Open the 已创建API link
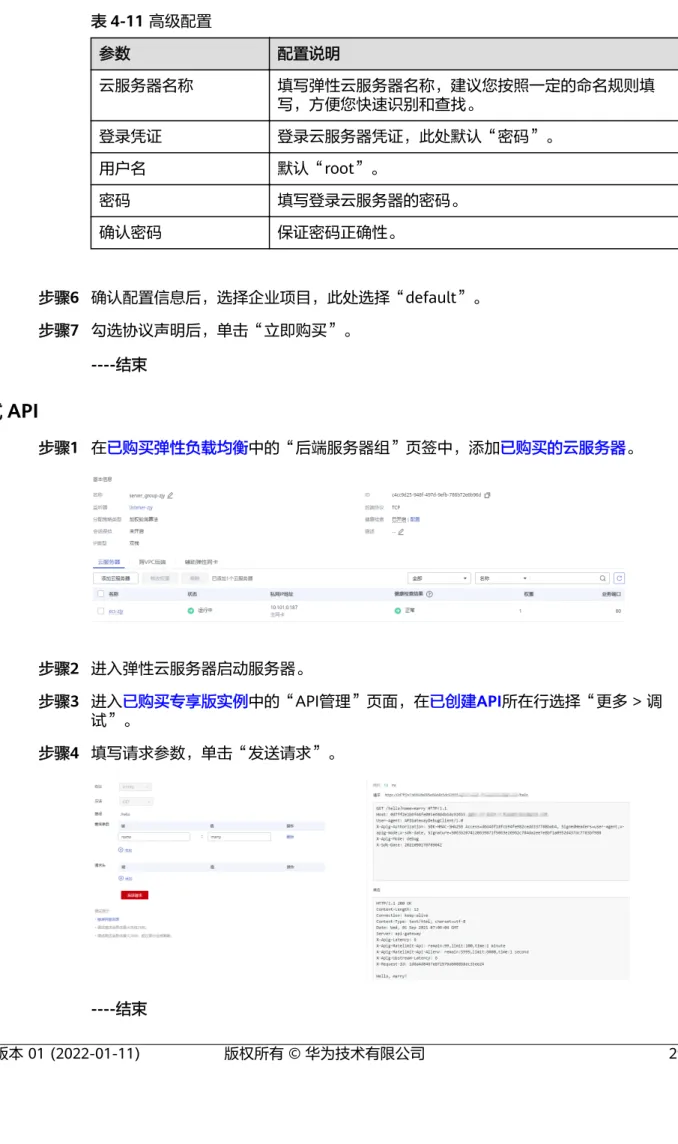678x1144 pixels. [465, 701]
